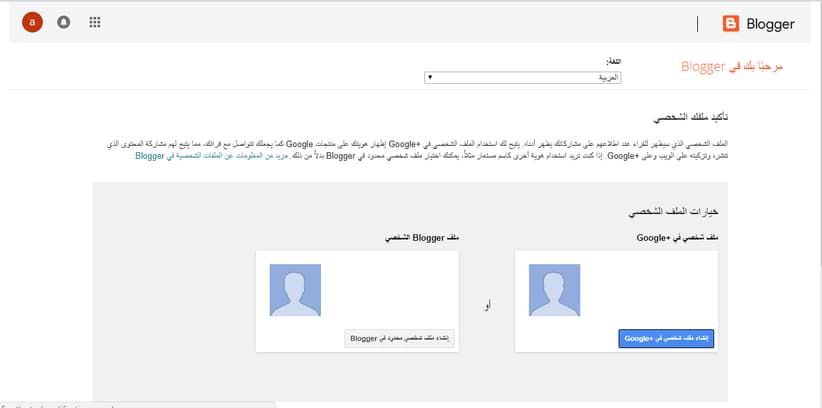Click the Blogger profile avatar placeholder
Viewport: 822px width, 408px height.
(295, 290)
